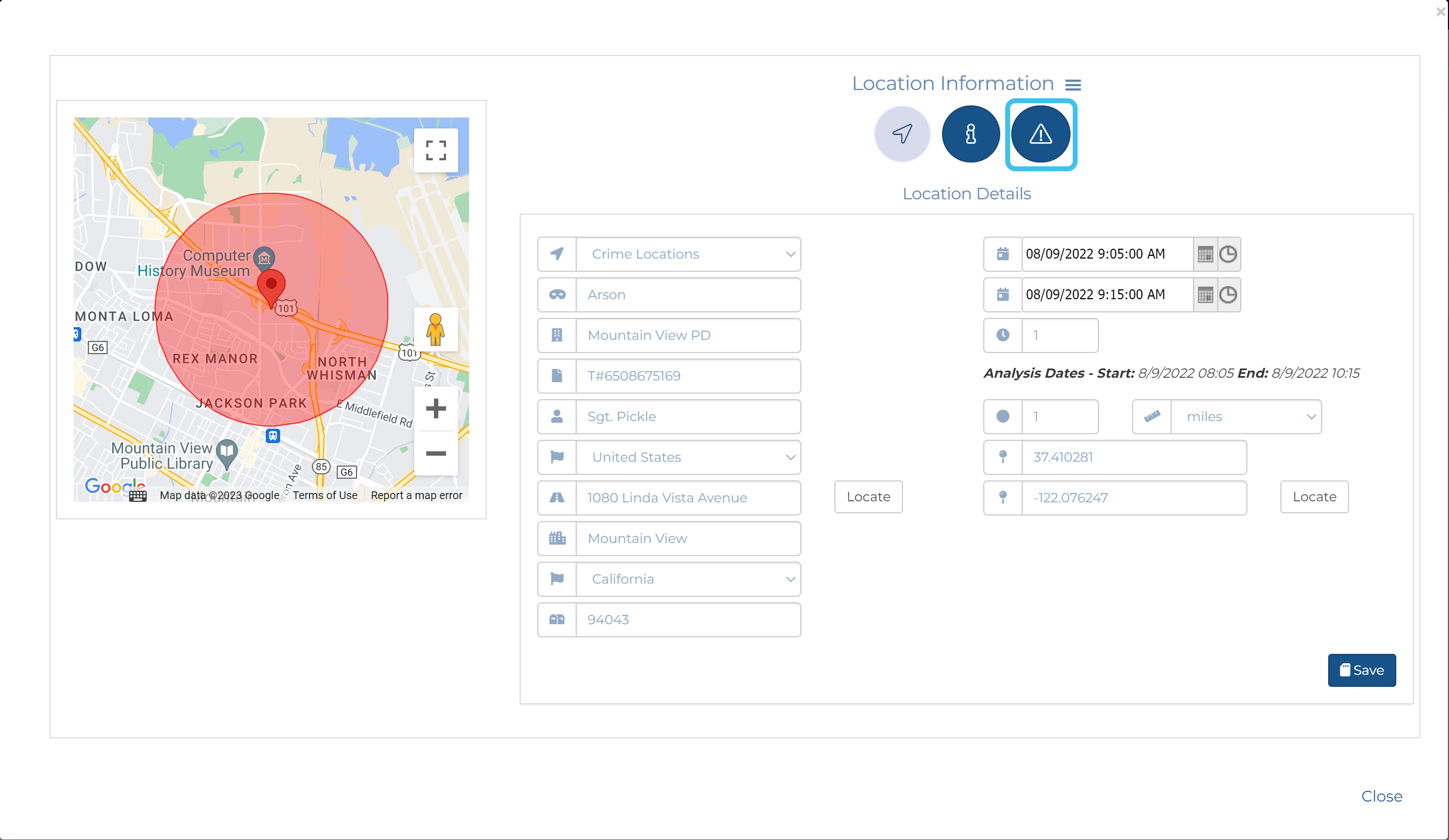This screenshot has width=1449, height=840.
Task: Select the warning triangle circle icon
Action: point(1040,134)
